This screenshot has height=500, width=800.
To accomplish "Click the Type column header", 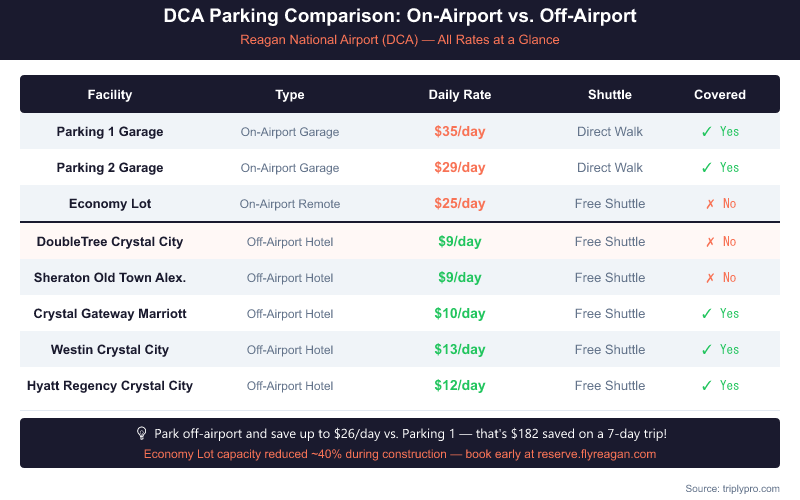I will tap(290, 95).
